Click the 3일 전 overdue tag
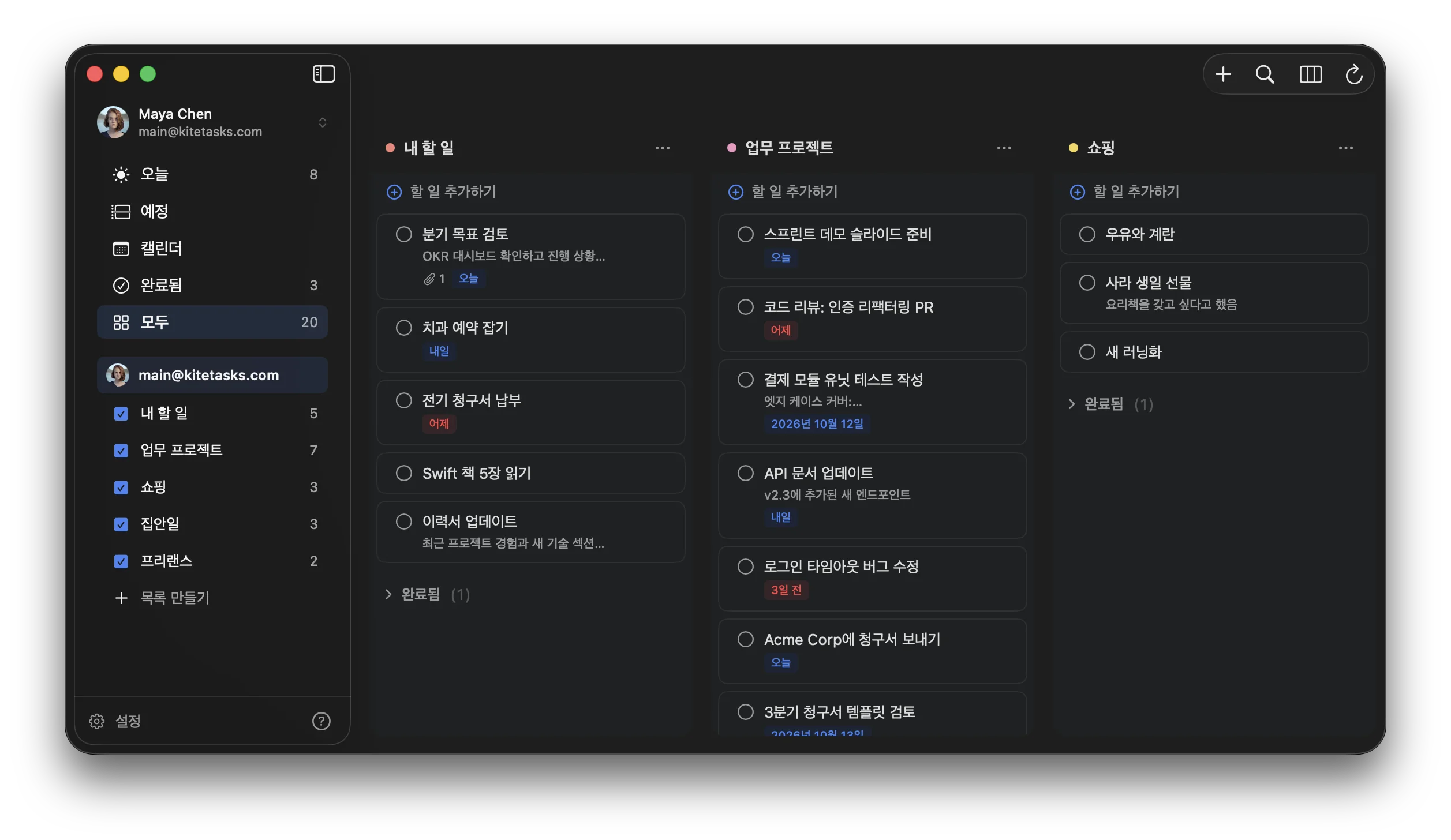This screenshot has height=840, width=1451. [x=786, y=590]
